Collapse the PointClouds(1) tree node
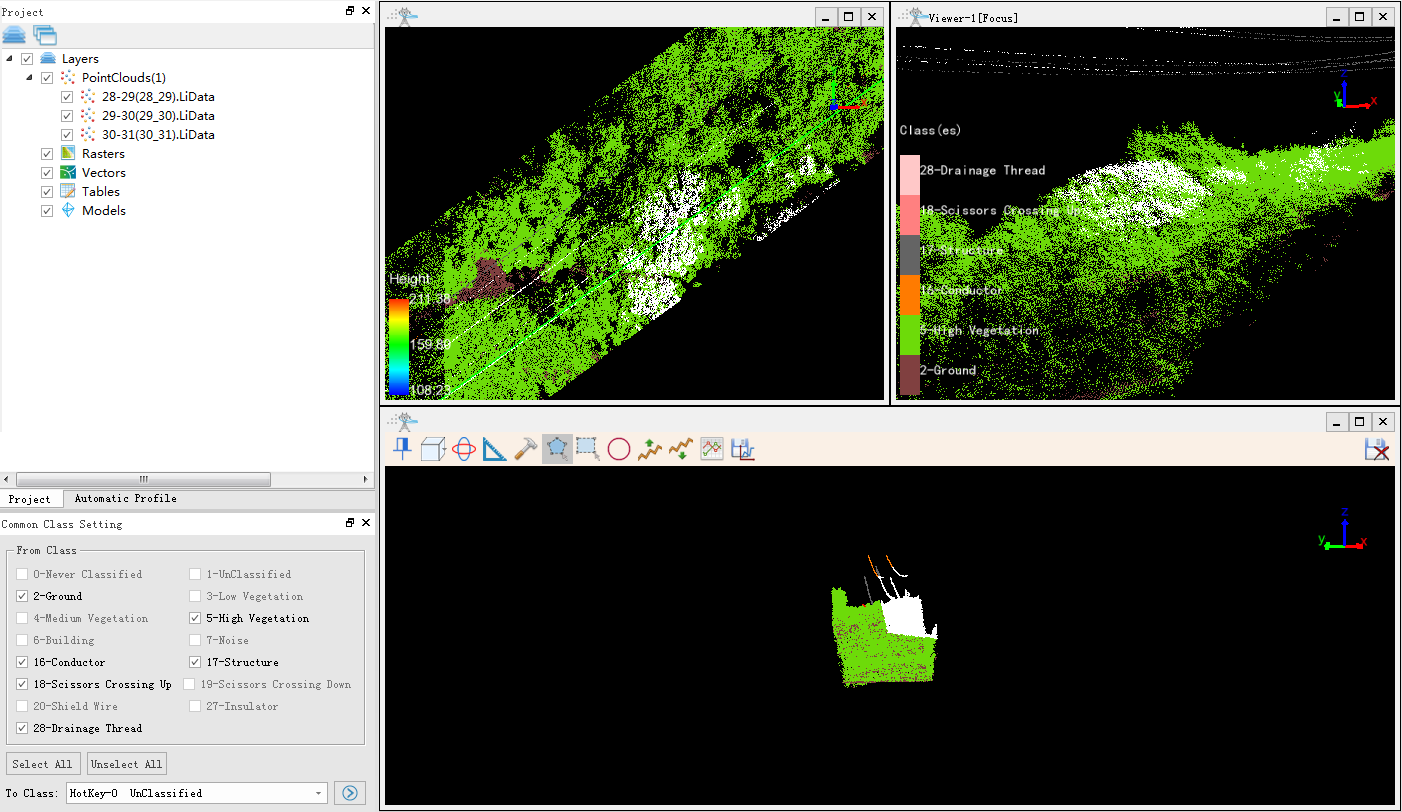 [x=29, y=78]
